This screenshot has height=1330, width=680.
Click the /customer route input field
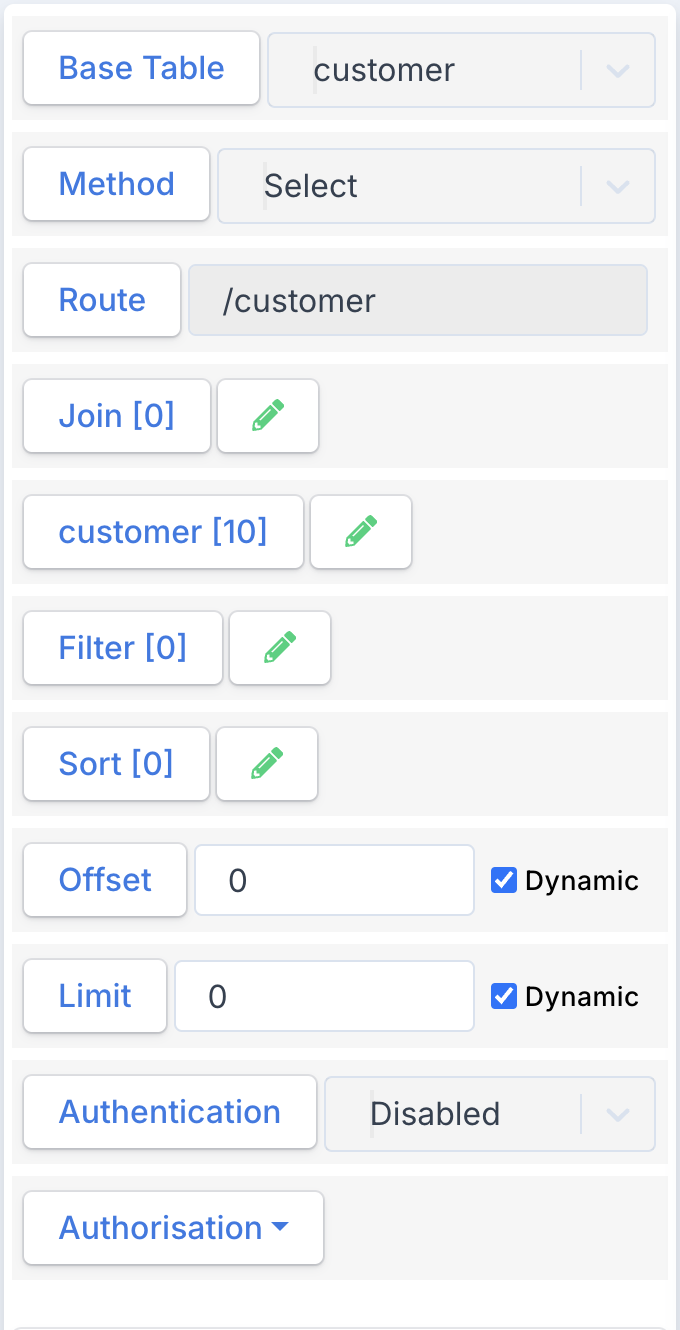pos(417,300)
